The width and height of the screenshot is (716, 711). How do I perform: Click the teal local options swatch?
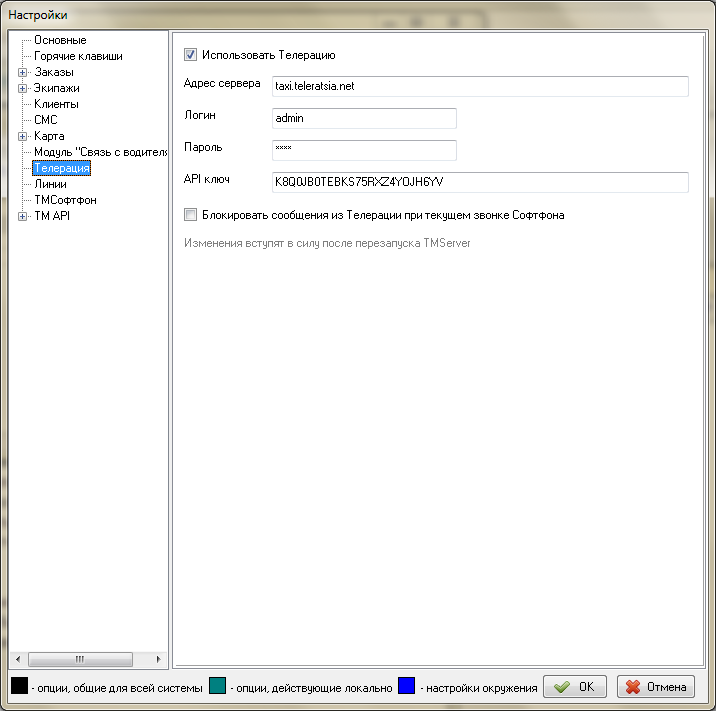217,686
